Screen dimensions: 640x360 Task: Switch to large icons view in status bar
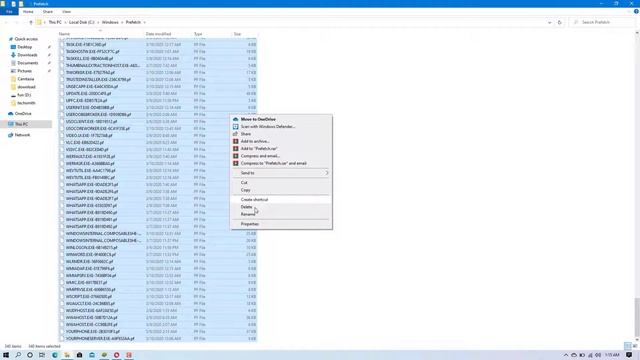pyautogui.click(x=635, y=346)
